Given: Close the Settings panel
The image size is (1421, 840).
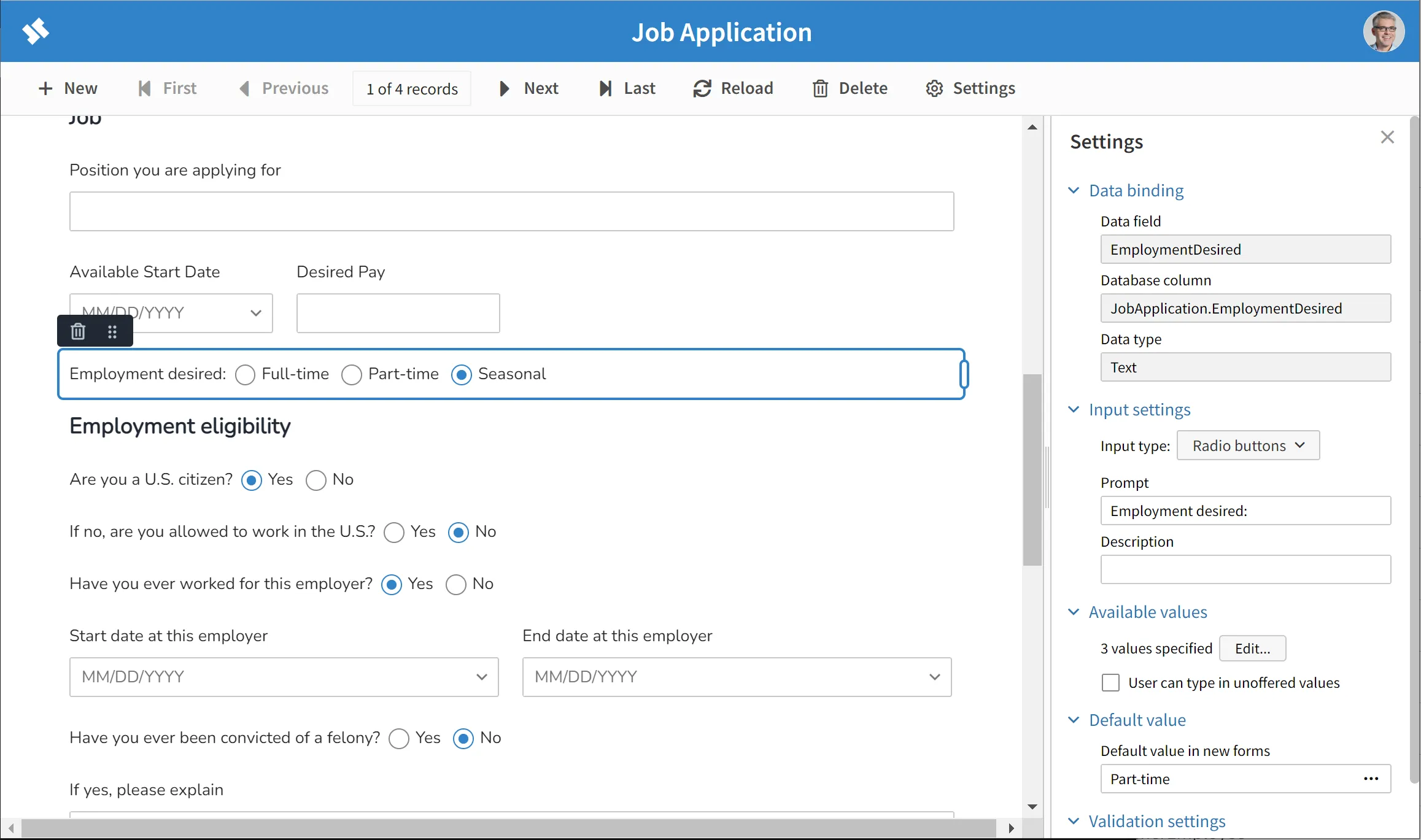Looking at the screenshot, I should 1387,137.
